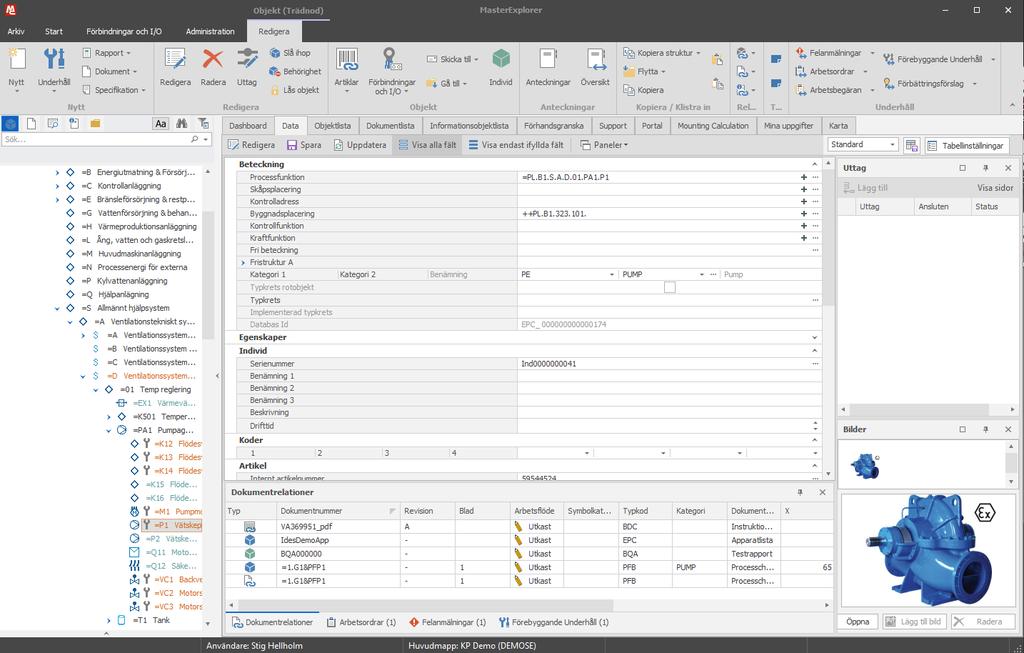The height and width of the screenshot is (653, 1024).
Task: Click the Spara save icon
Action: pos(304,145)
